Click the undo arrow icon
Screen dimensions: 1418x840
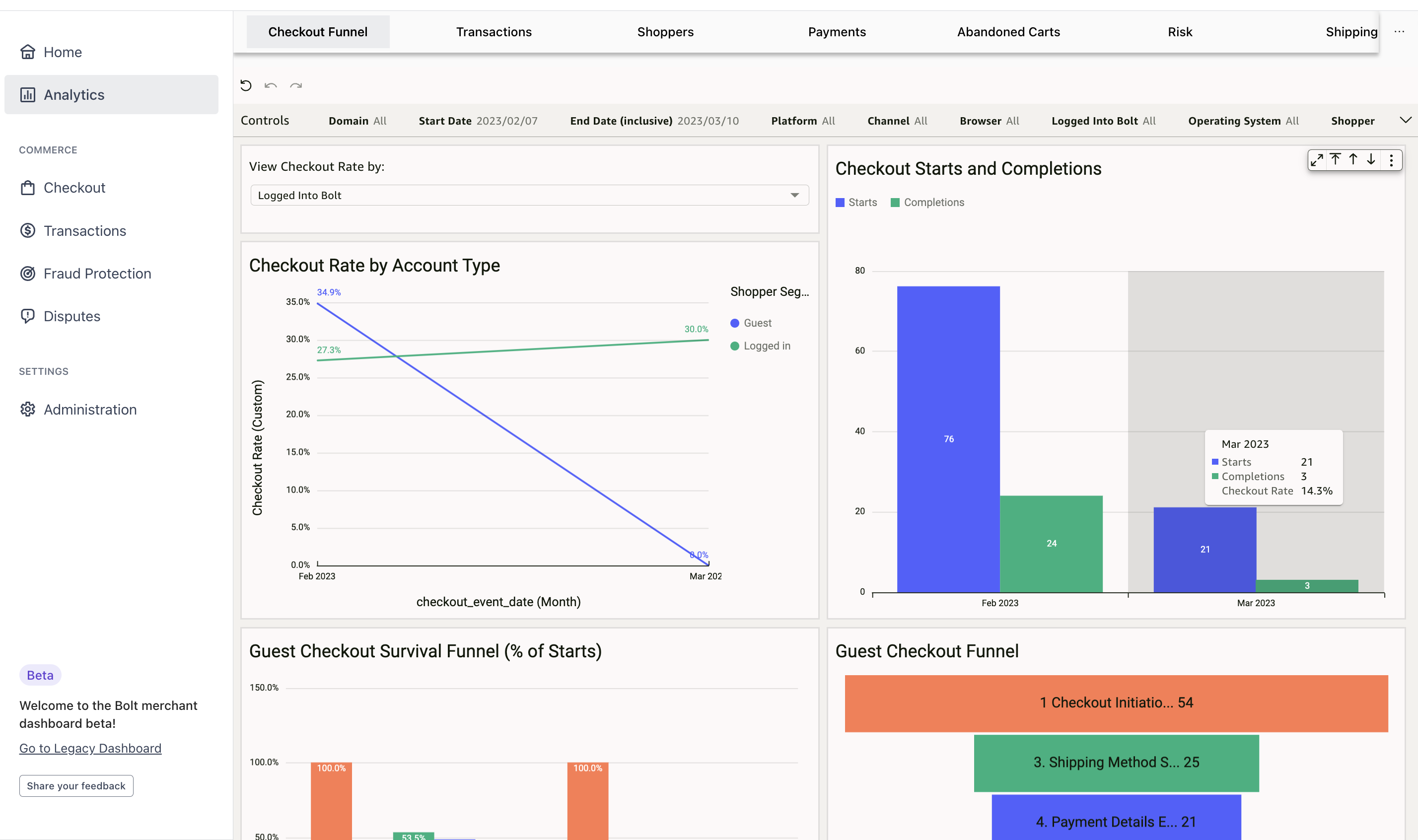(x=271, y=85)
